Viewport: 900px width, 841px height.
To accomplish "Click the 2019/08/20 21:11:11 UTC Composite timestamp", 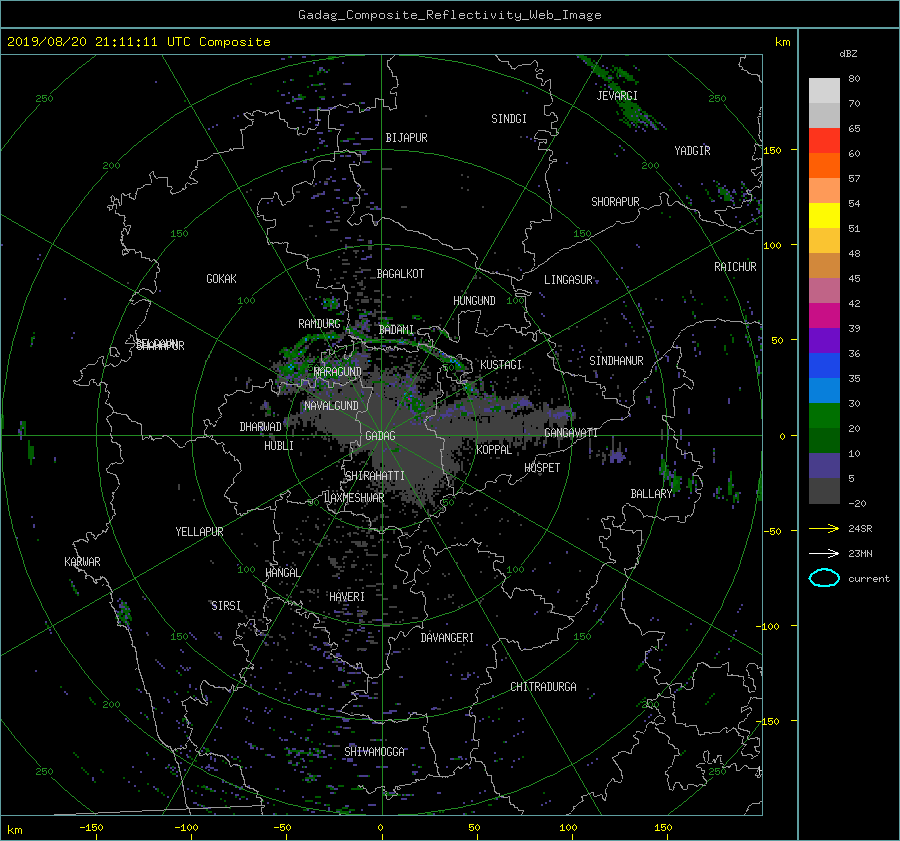I will (138, 42).
